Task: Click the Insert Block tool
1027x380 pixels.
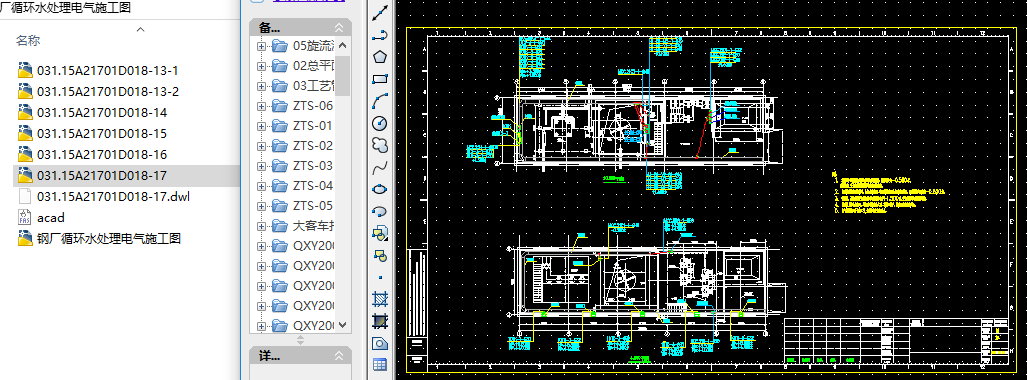Action: coord(380,233)
